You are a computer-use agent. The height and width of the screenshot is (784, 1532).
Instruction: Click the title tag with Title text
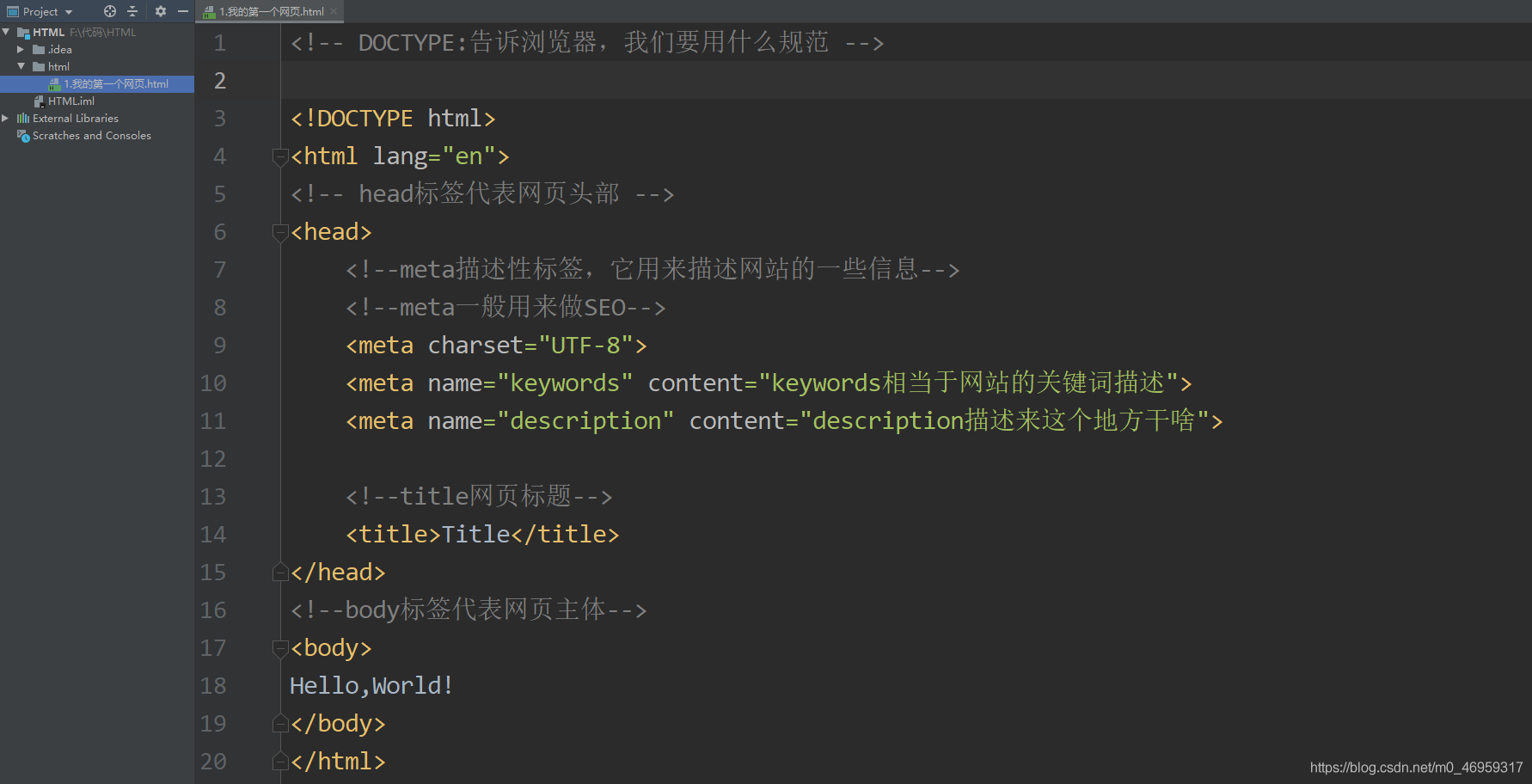(x=482, y=535)
